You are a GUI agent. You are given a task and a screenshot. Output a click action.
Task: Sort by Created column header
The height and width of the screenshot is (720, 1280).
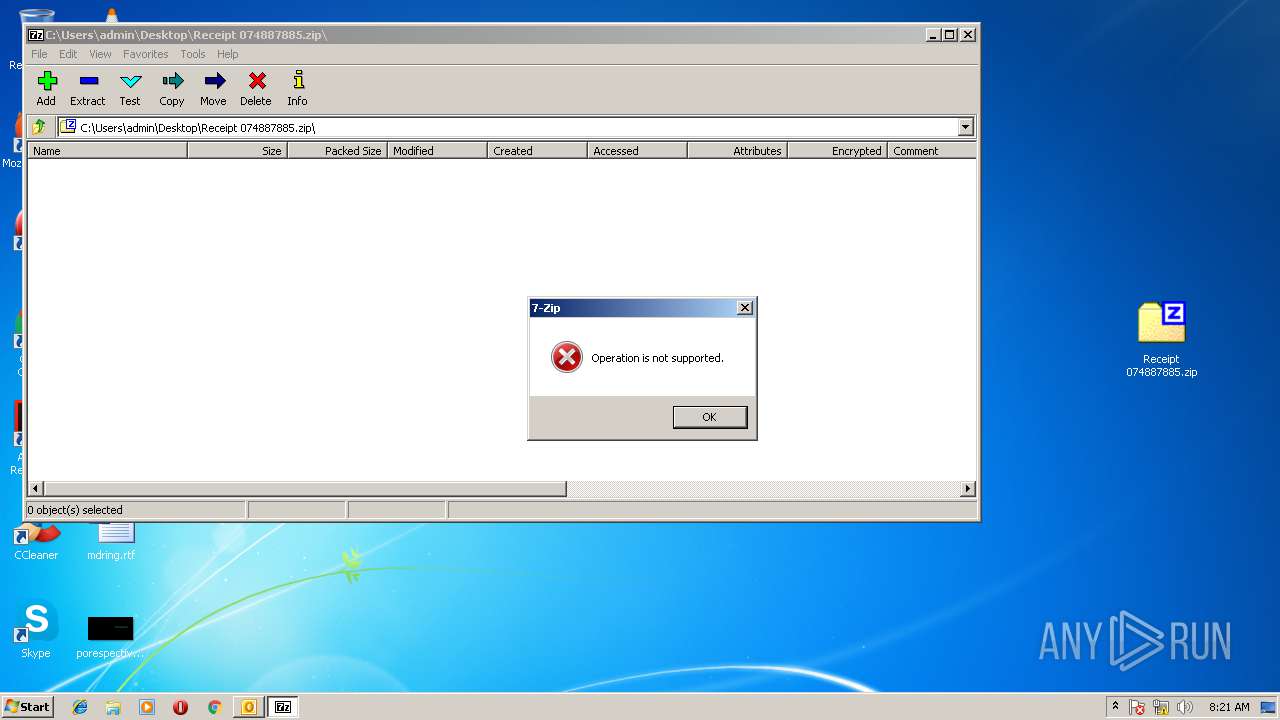[537, 151]
